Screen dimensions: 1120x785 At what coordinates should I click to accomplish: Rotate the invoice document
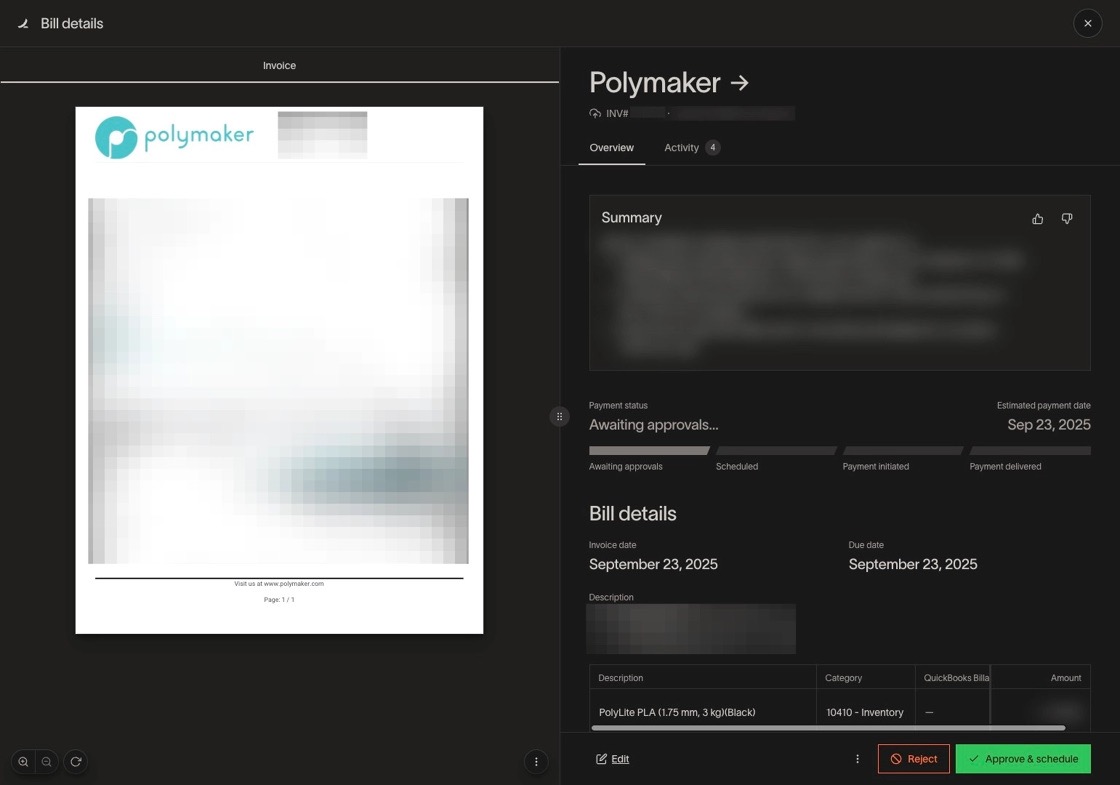coord(75,762)
